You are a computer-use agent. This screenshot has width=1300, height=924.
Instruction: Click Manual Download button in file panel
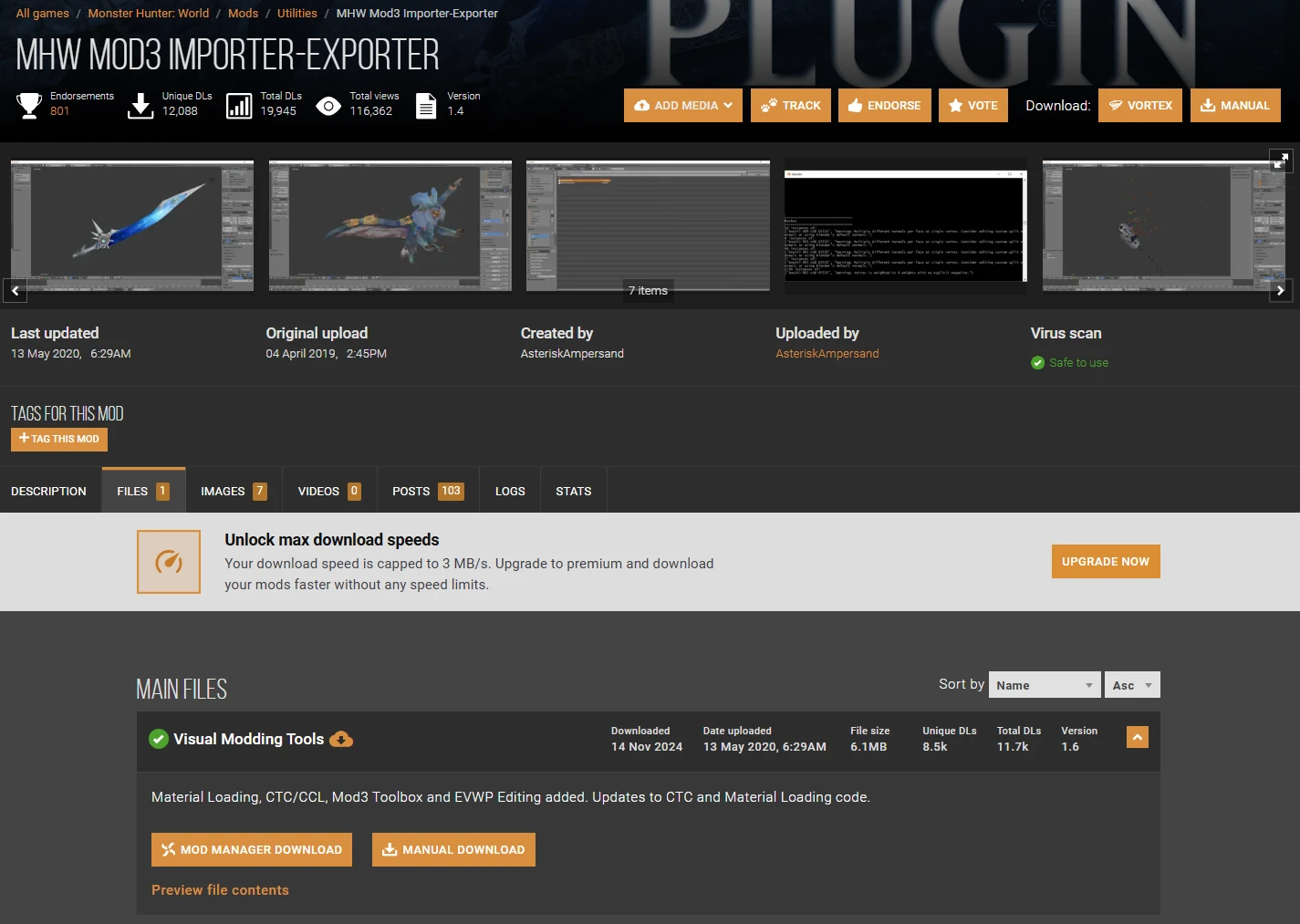(x=453, y=849)
